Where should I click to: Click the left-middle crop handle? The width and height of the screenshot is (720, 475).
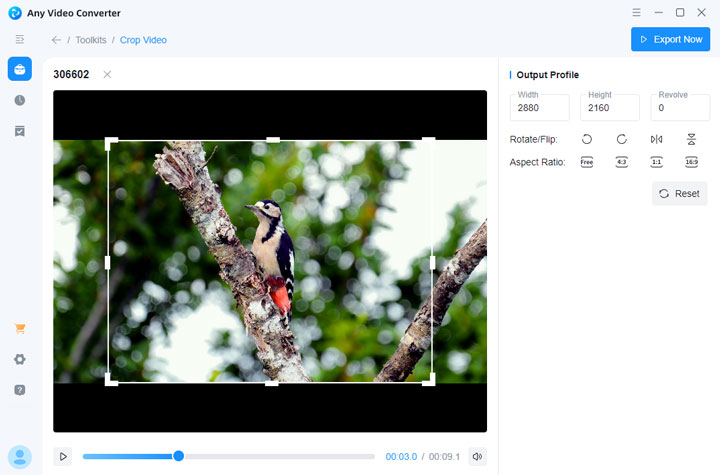coord(107,262)
